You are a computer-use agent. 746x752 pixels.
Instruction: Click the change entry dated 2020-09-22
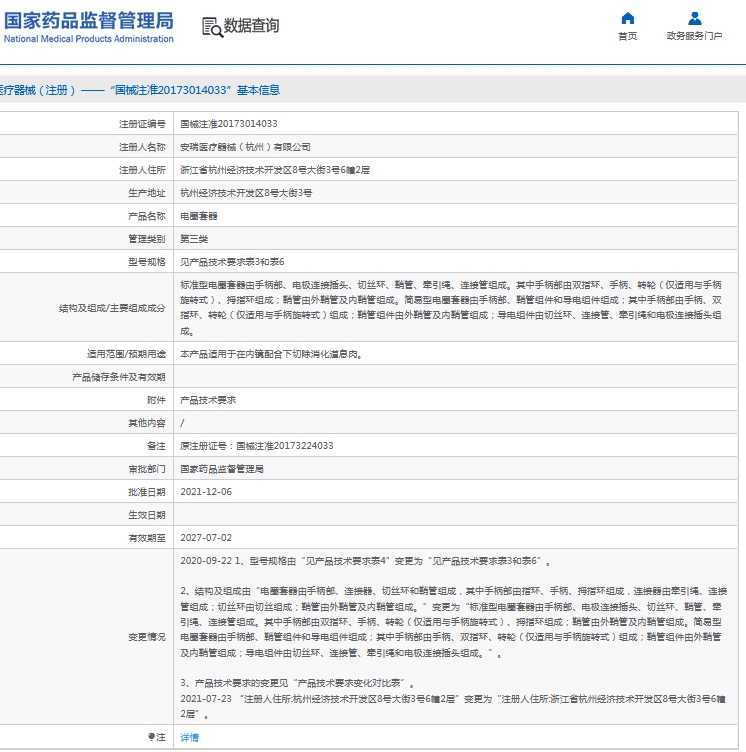point(365,561)
